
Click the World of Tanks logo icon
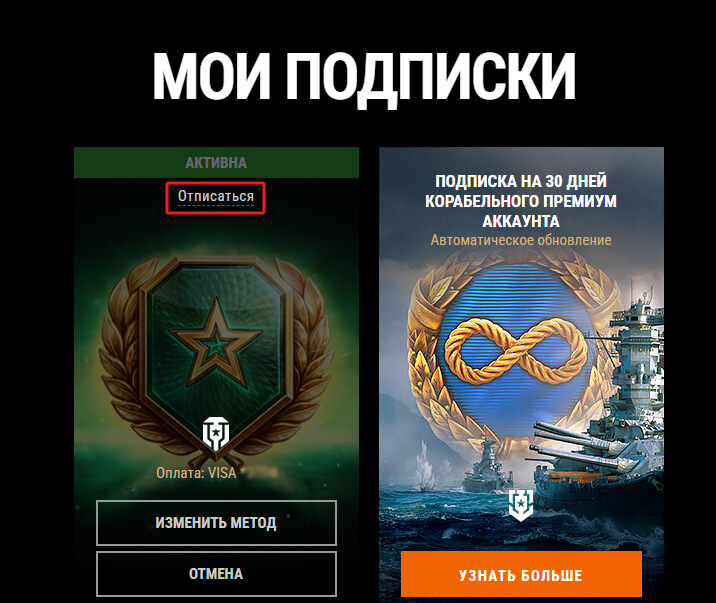click(216, 434)
